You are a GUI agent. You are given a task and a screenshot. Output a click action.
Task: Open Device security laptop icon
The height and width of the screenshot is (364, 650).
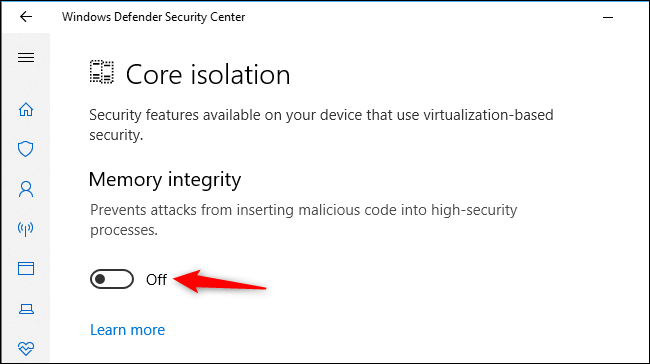point(26,308)
